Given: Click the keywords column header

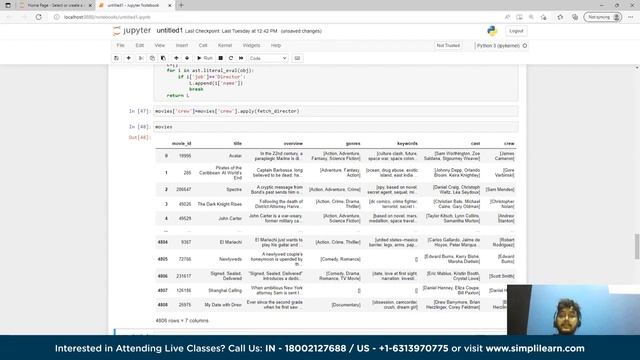Looking at the screenshot, I should (407, 144).
